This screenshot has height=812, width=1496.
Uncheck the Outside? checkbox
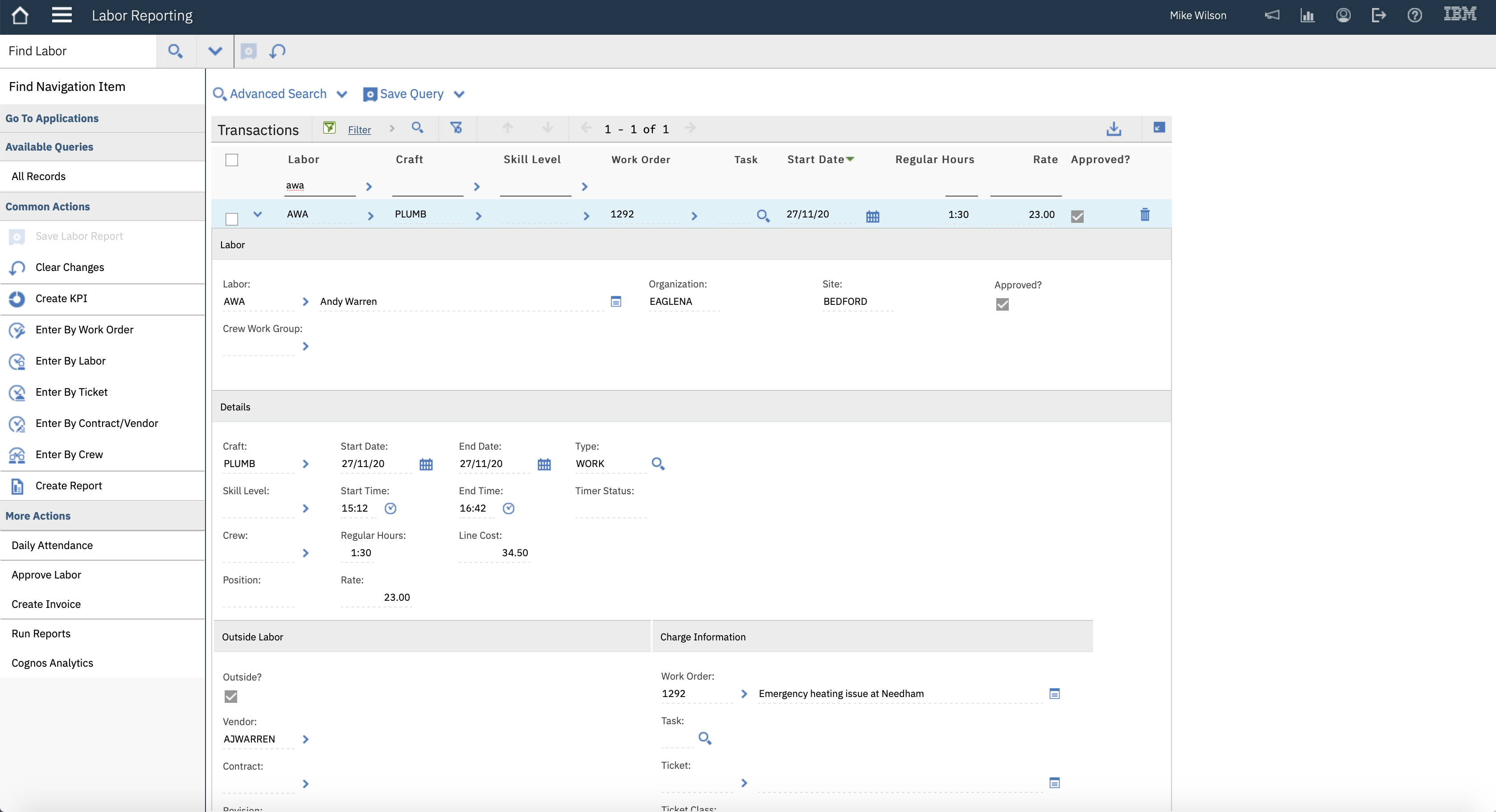coord(231,696)
